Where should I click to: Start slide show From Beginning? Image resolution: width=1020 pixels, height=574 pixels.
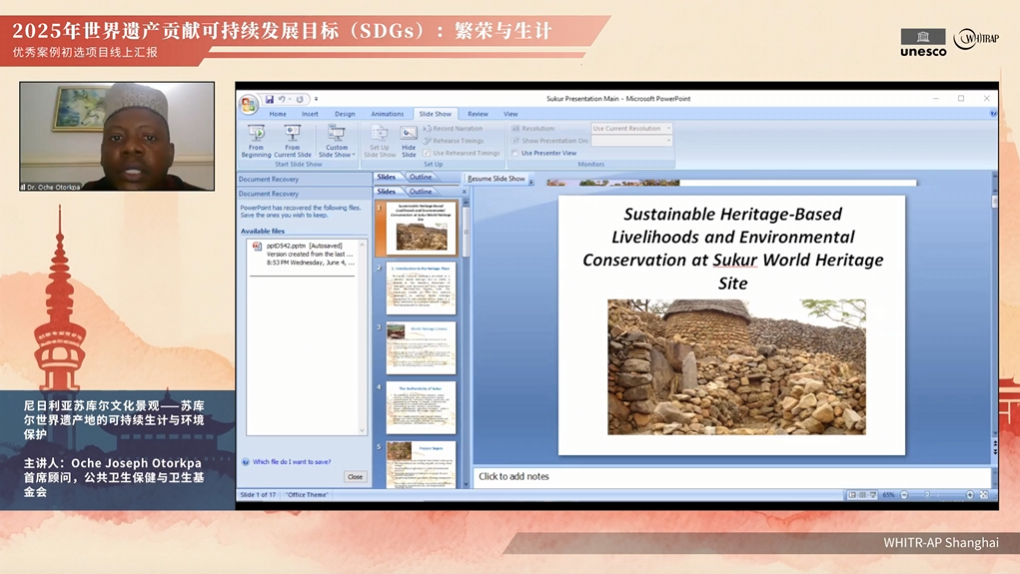click(256, 142)
